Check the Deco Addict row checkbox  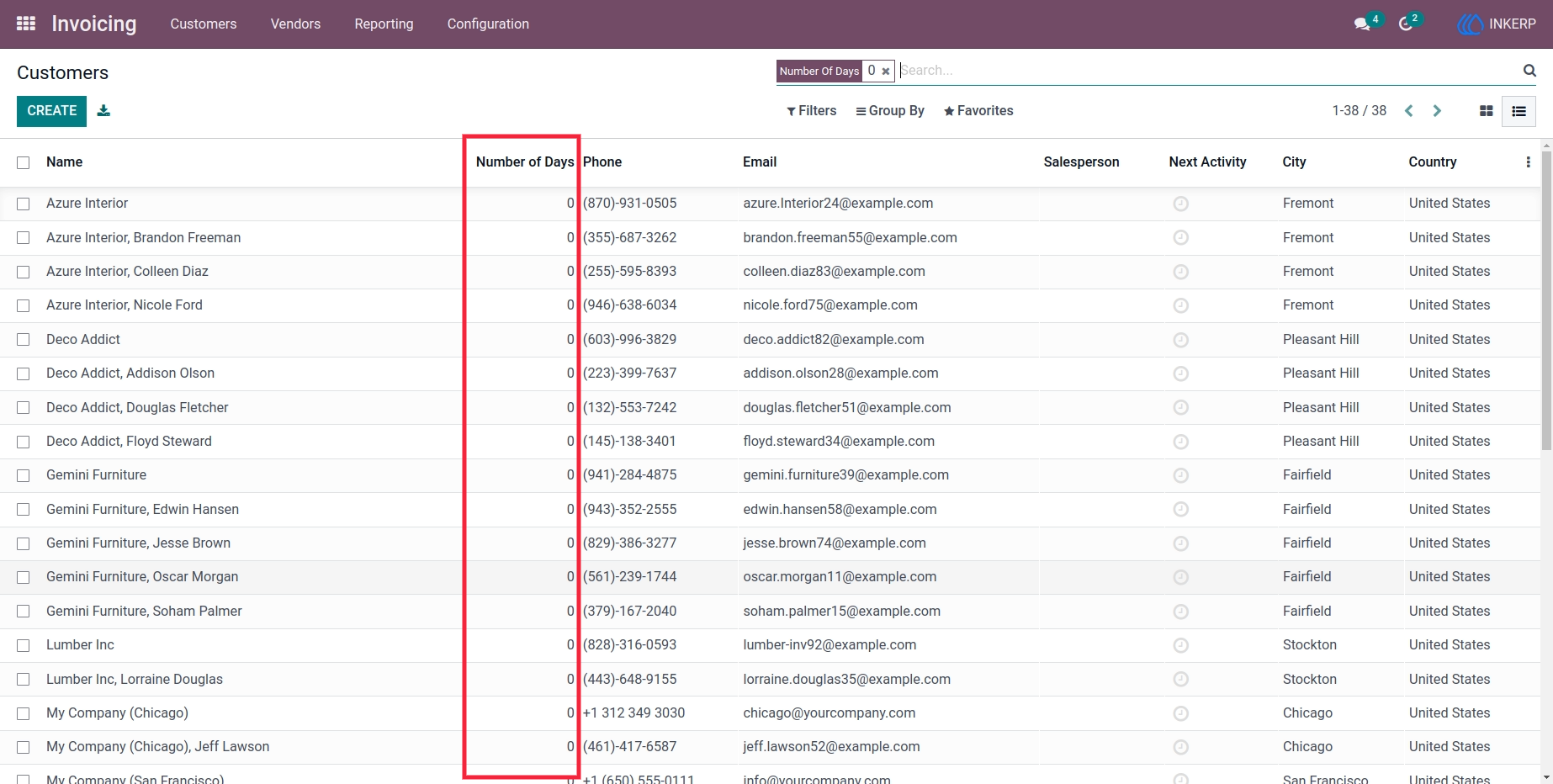click(x=24, y=340)
